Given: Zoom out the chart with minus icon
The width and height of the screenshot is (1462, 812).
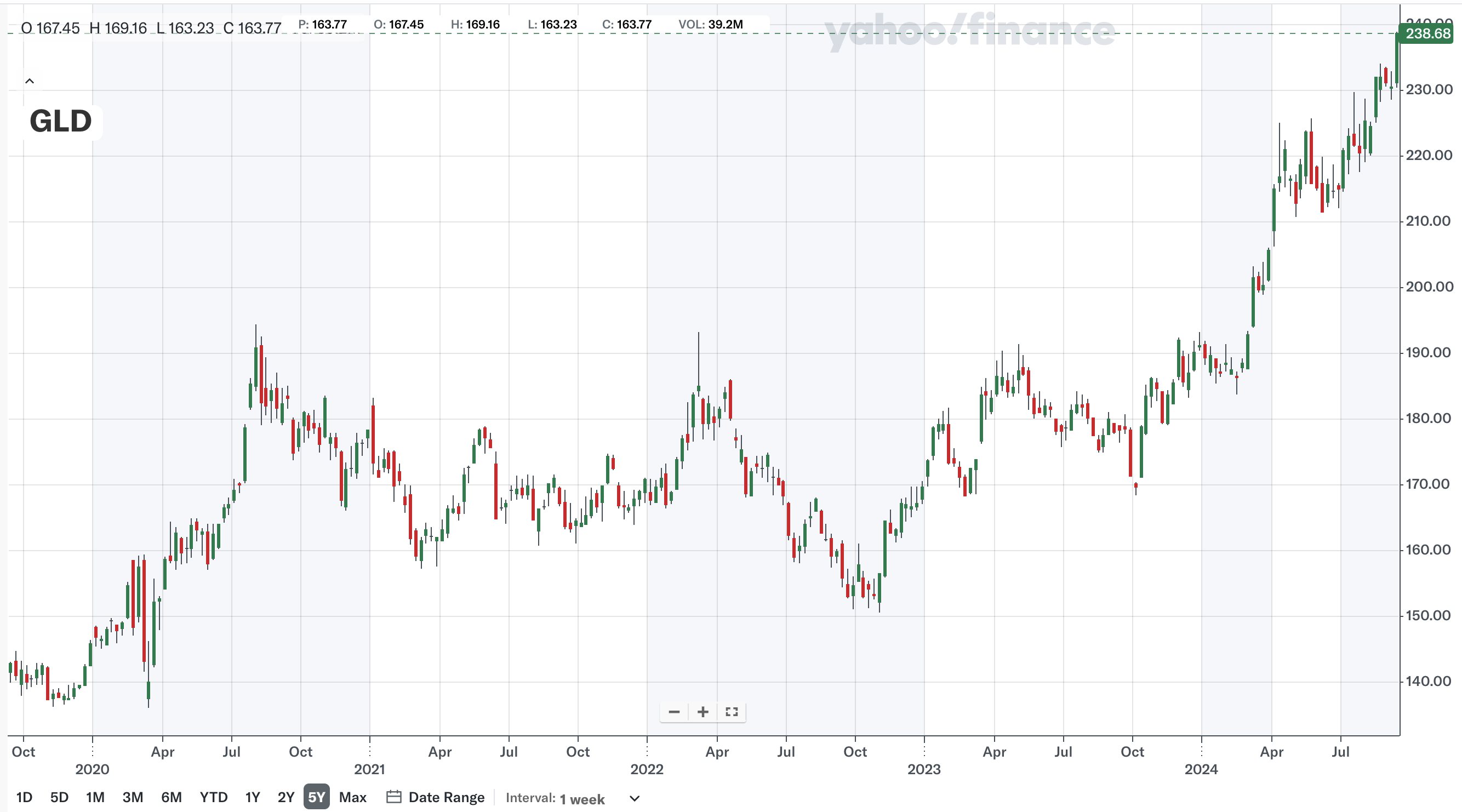Looking at the screenshot, I should 673,712.
